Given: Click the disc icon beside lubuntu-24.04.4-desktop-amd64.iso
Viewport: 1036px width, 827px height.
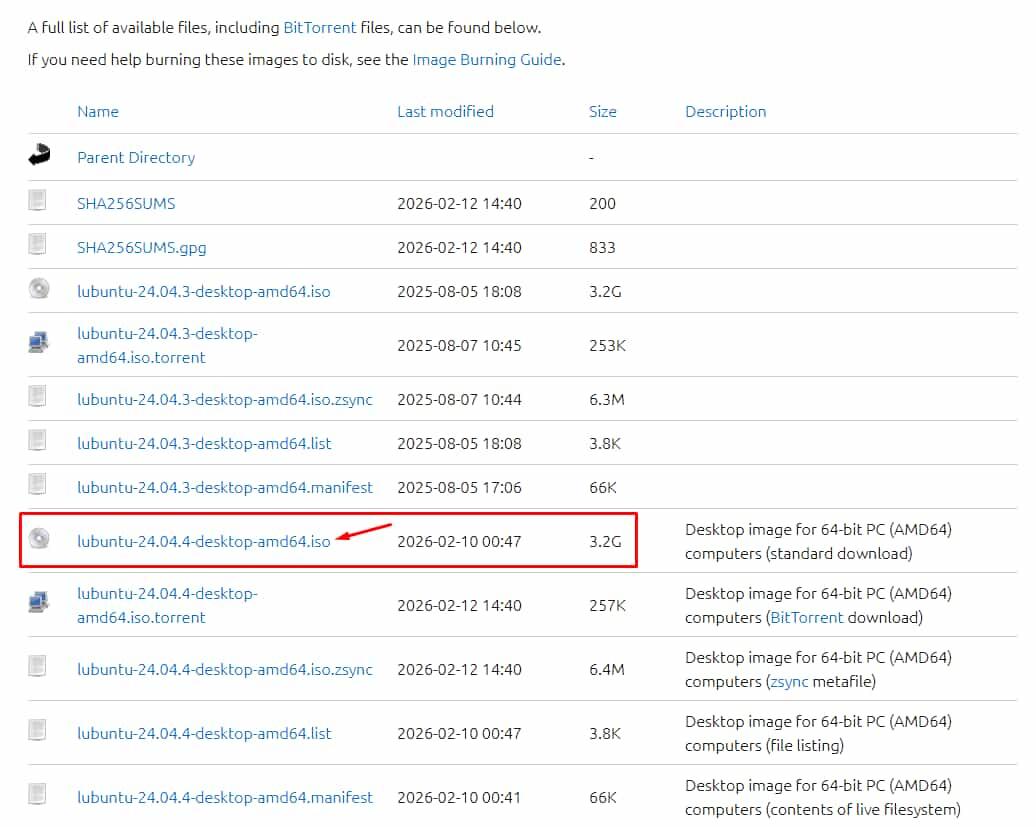Looking at the screenshot, I should pos(39,541).
